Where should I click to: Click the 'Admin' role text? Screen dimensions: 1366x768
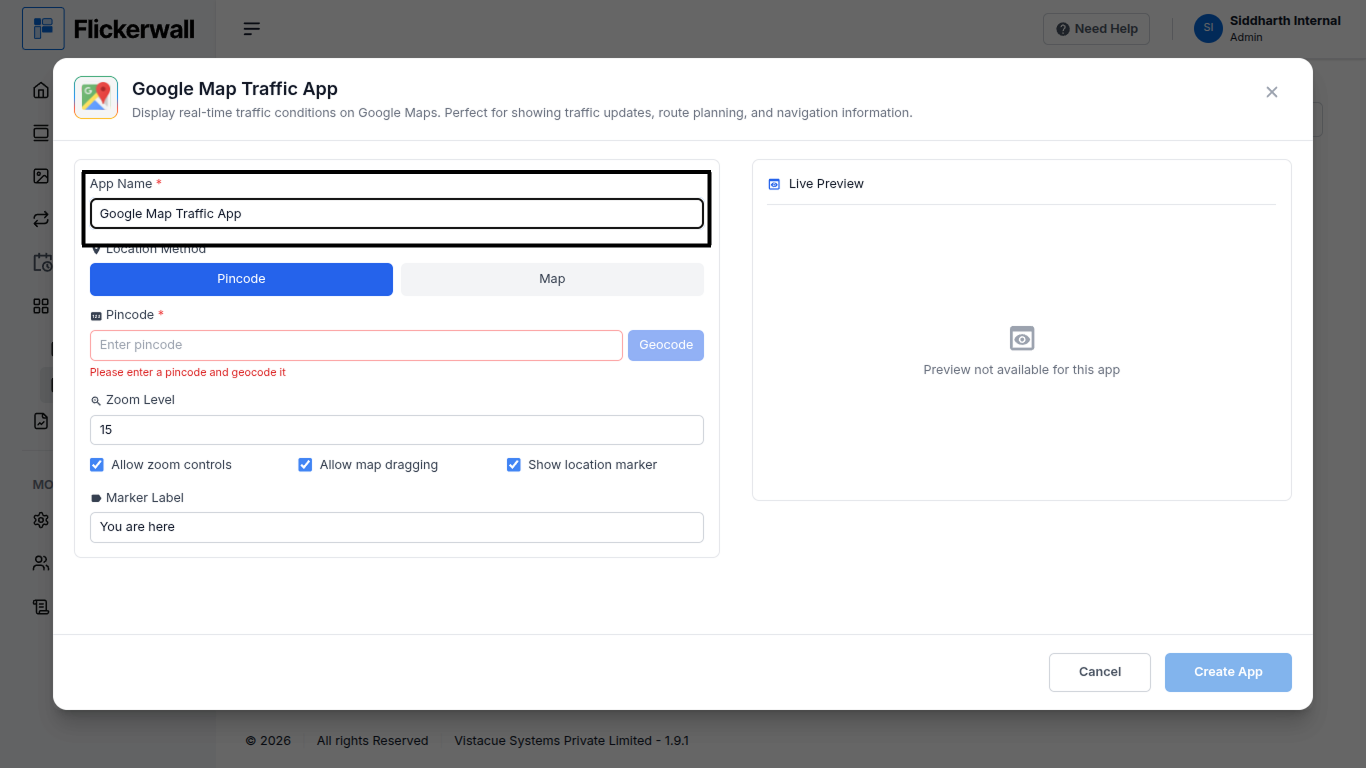coord(1246,37)
